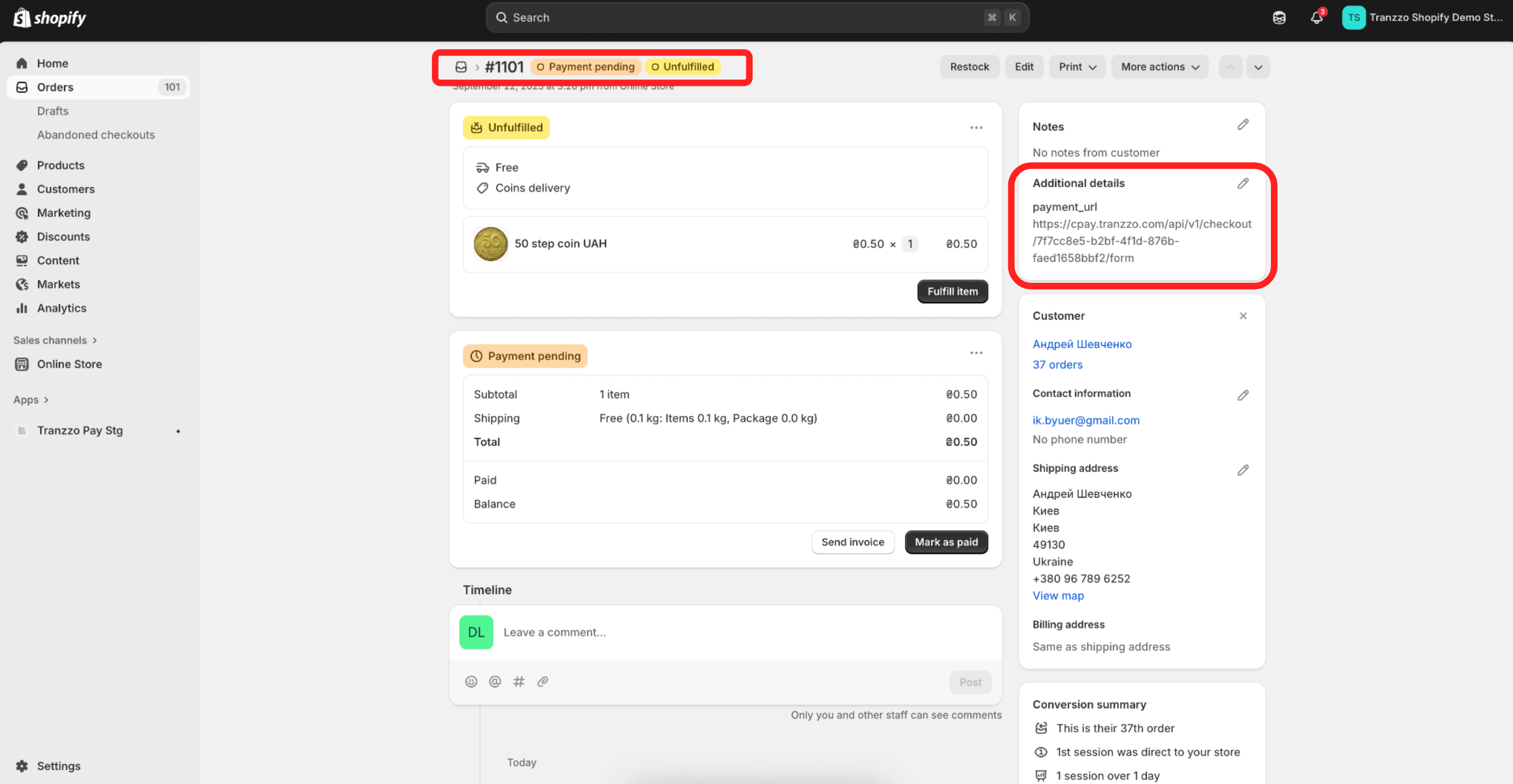Edit Notes with pencil icon
The height and width of the screenshot is (784, 1513).
[x=1243, y=125]
